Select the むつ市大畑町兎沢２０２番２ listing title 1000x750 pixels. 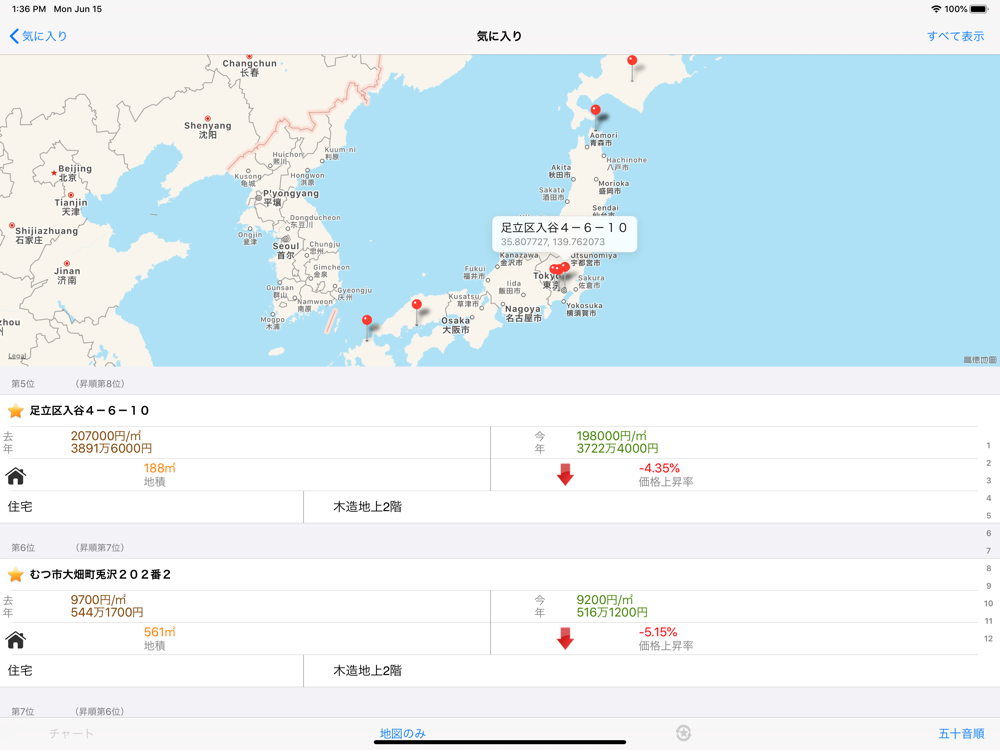click(100, 575)
